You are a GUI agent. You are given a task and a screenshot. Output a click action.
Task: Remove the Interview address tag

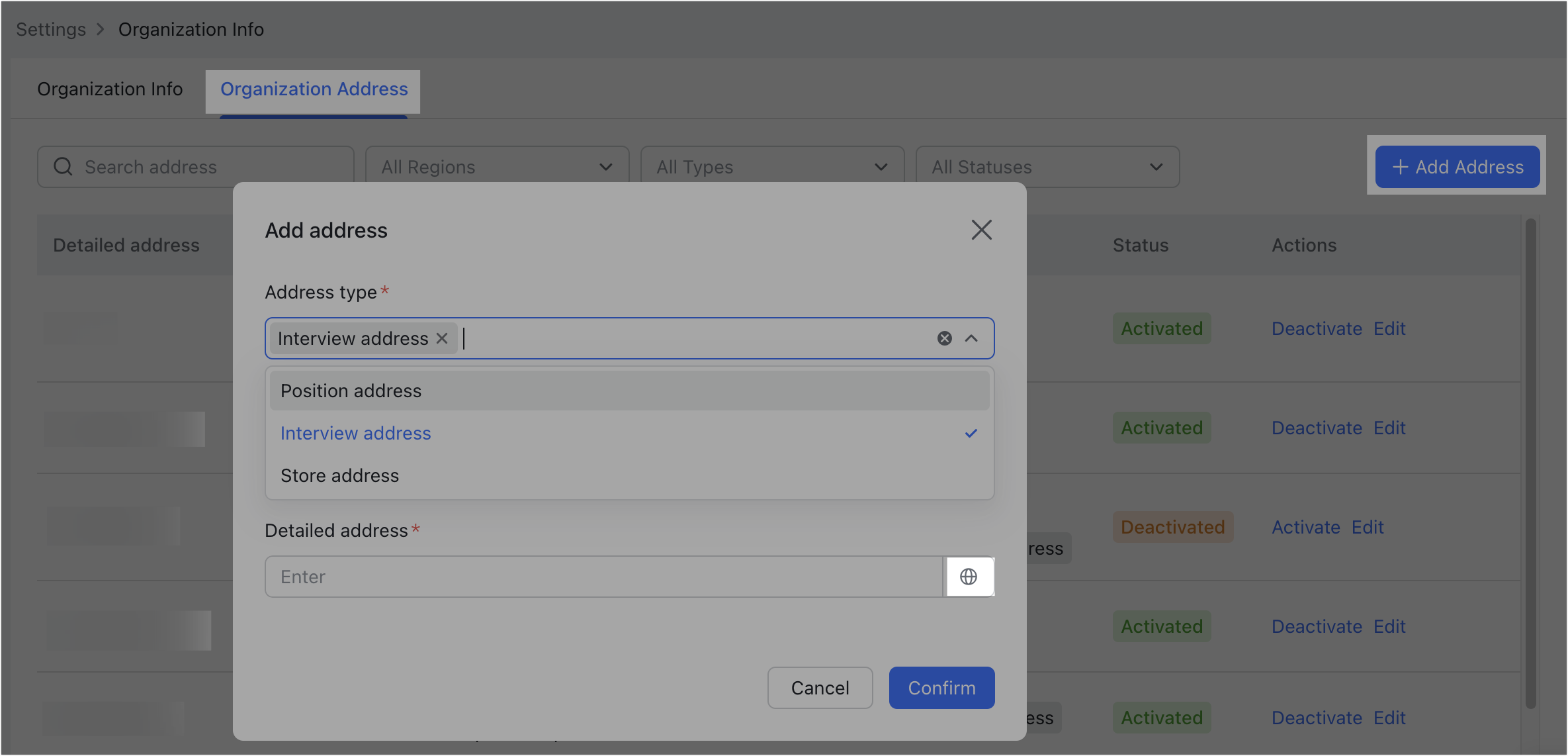[x=443, y=338]
